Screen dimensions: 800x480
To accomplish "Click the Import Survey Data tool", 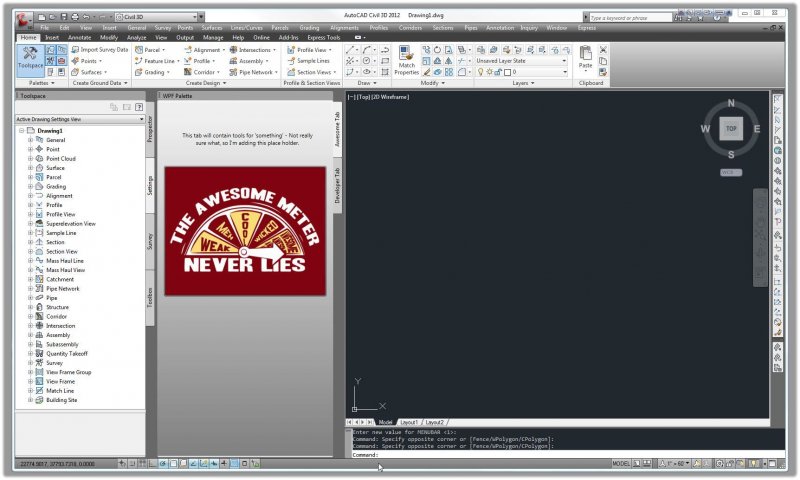I will pos(100,49).
